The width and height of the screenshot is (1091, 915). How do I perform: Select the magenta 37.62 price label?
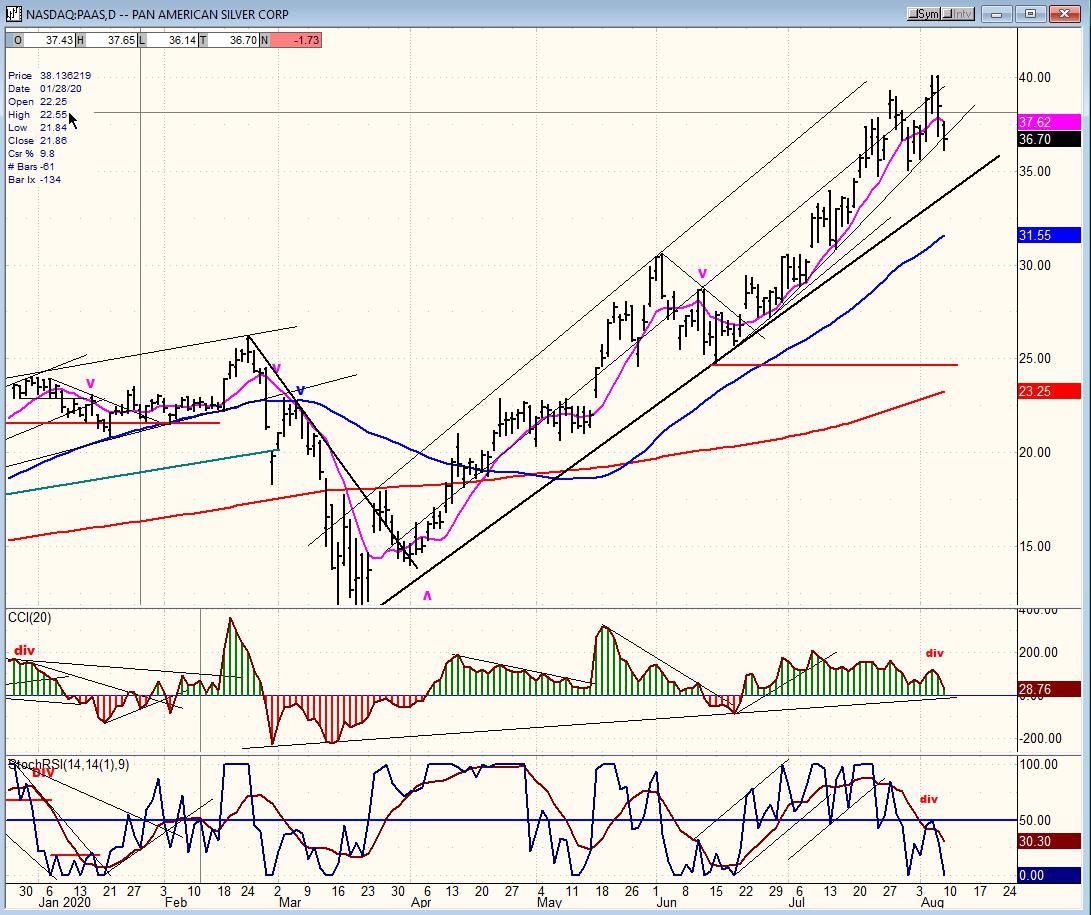click(1049, 122)
